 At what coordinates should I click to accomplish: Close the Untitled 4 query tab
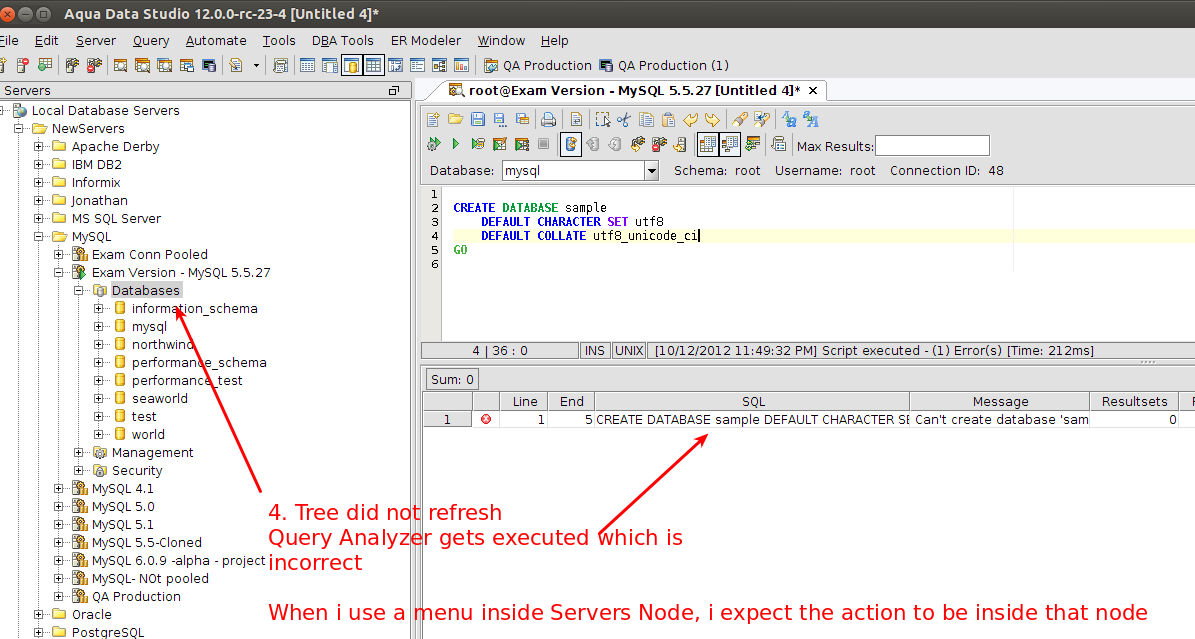click(813, 91)
